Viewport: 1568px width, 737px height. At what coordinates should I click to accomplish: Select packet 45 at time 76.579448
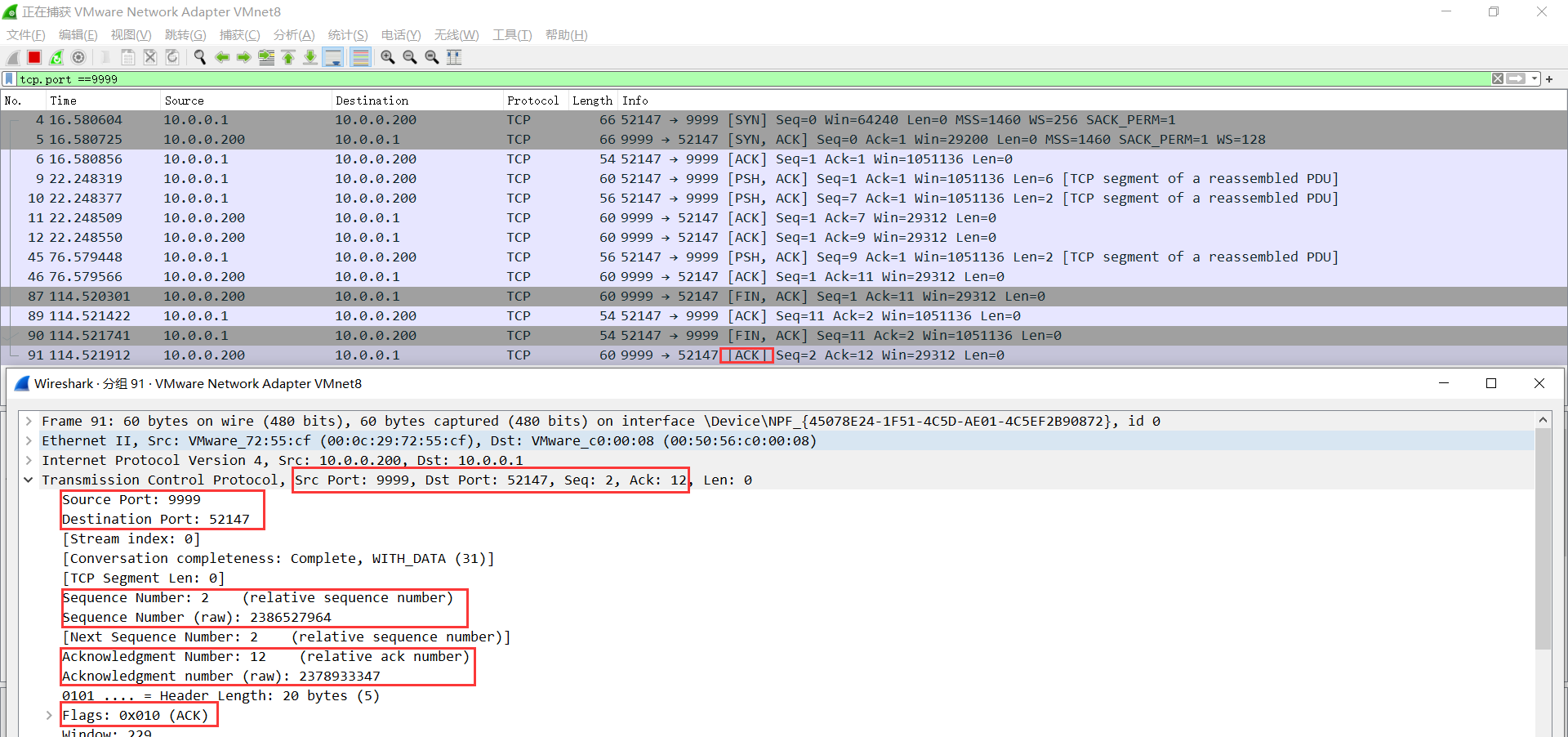pyautogui.click(x=784, y=257)
